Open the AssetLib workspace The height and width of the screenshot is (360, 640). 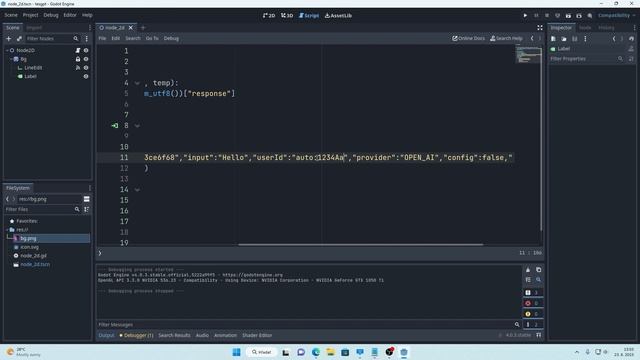pos(338,16)
